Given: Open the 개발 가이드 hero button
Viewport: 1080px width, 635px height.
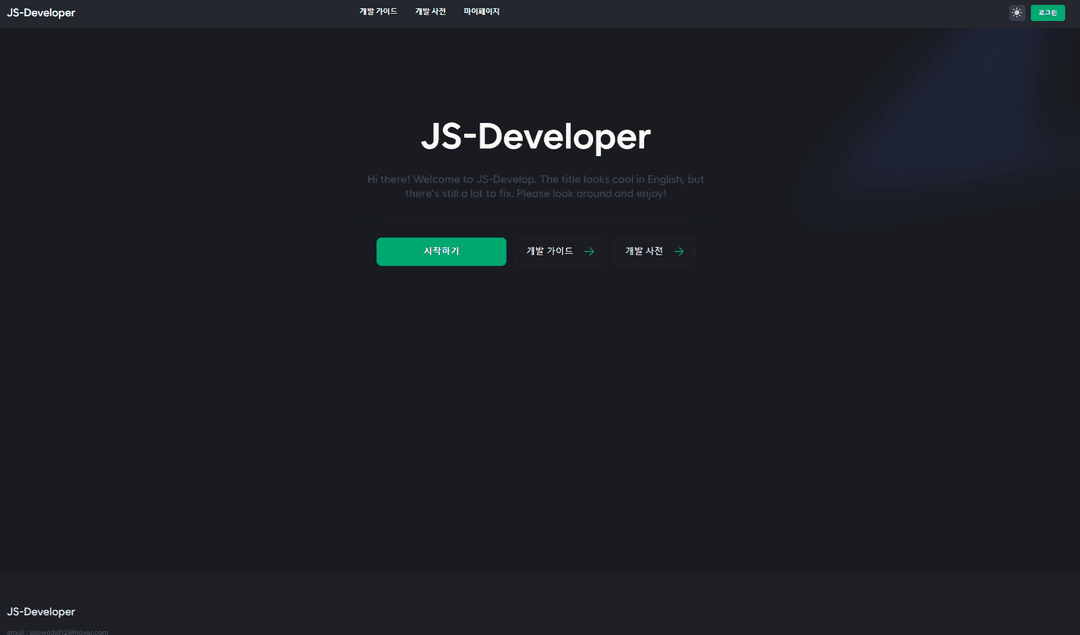Looking at the screenshot, I should pyautogui.click(x=559, y=251).
